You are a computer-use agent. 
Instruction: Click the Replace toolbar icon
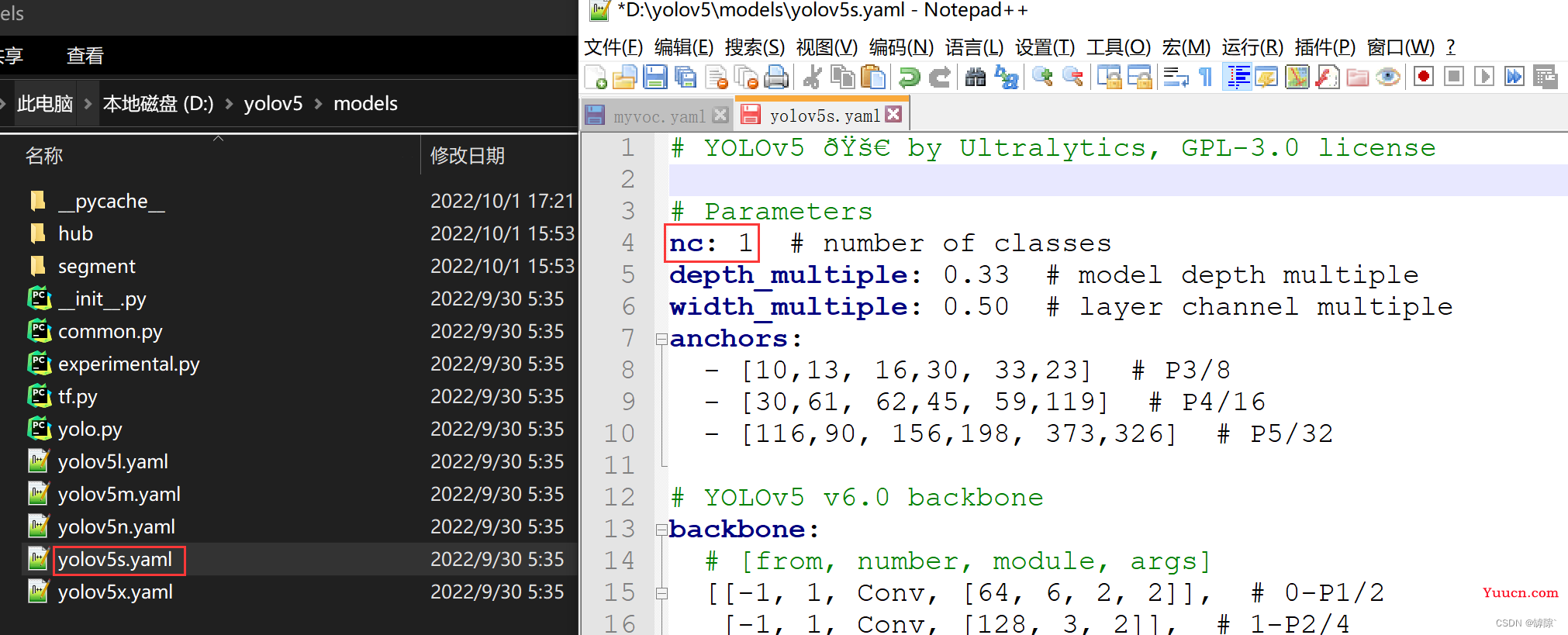pyautogui.click(x=1007, y=77)
